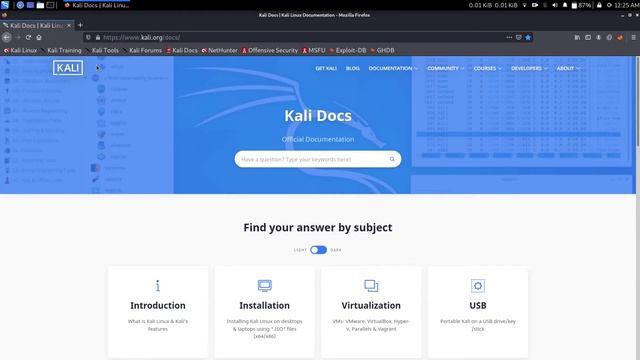Open the NetHunter bookmark
Viewport: 640px width, 360px height.
pos(220,50)
